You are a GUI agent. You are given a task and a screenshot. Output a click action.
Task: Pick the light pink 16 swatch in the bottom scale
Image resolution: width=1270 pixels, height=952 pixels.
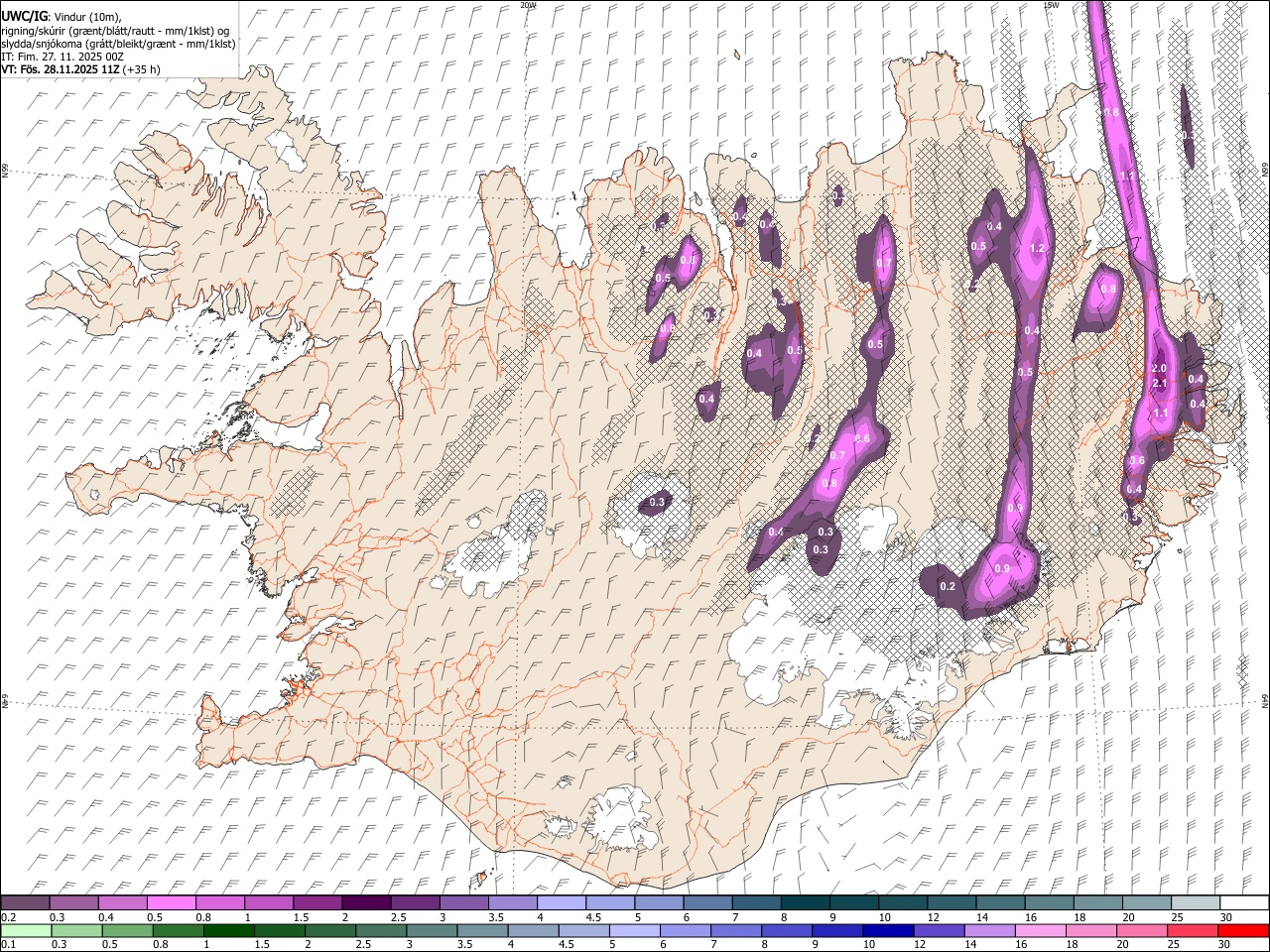click(x=1040, y=931)
